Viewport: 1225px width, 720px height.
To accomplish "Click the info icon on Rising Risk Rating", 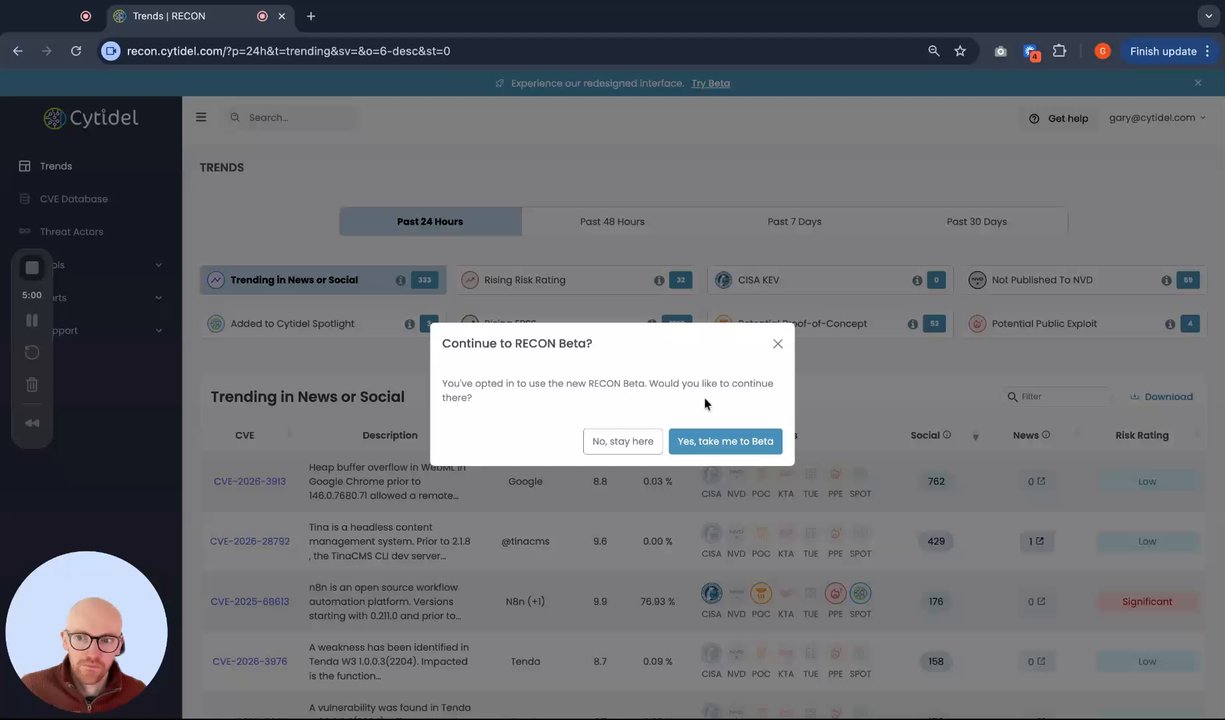I will [x=659, y=281].
